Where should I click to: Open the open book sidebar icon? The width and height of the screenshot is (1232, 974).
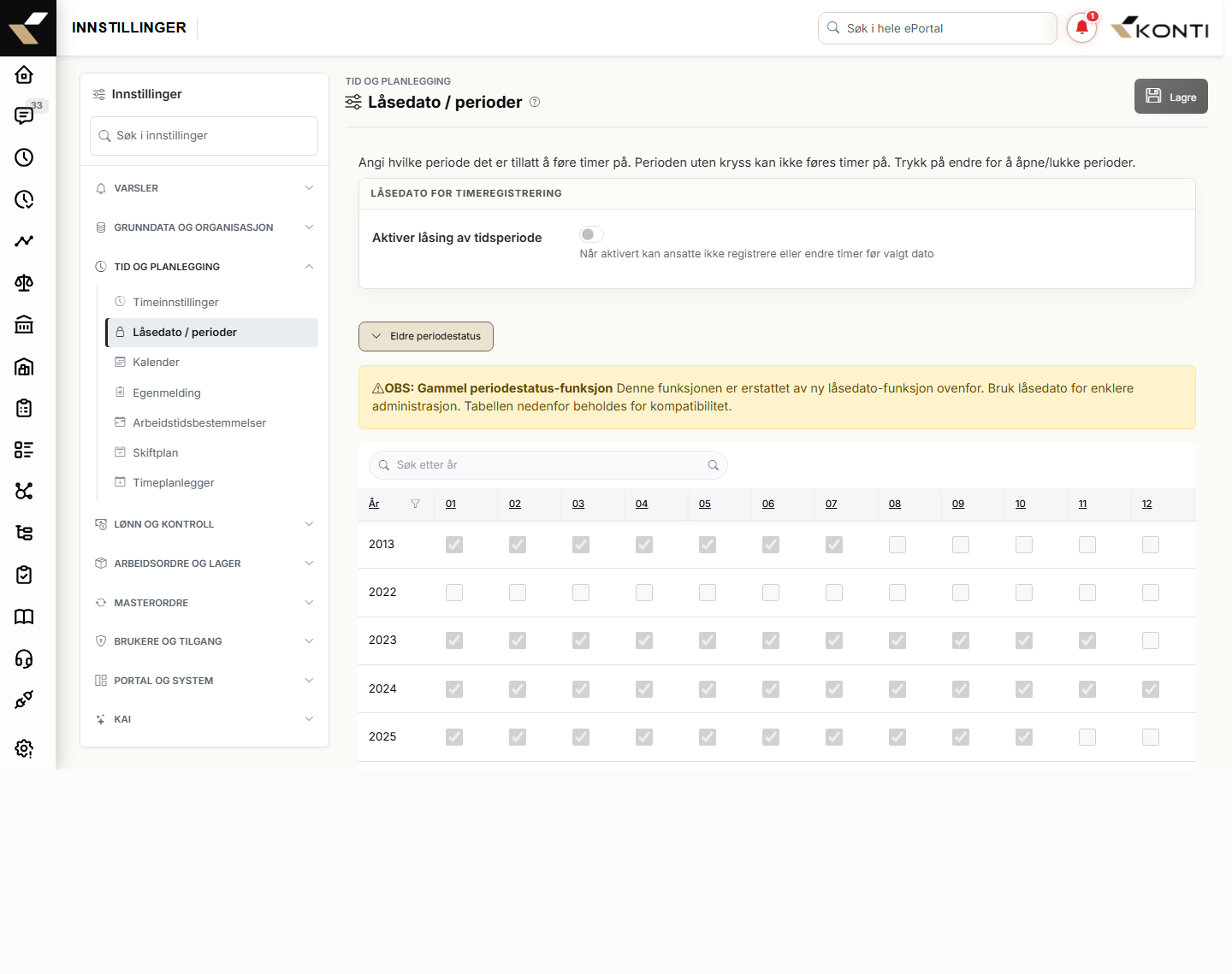pyautogui.click(x=24, y=617)
